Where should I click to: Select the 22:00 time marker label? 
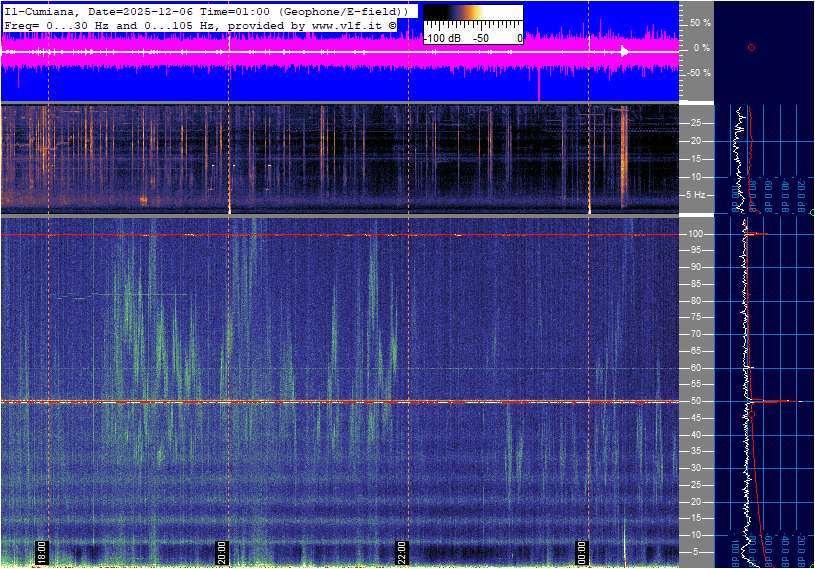(401, 549)
